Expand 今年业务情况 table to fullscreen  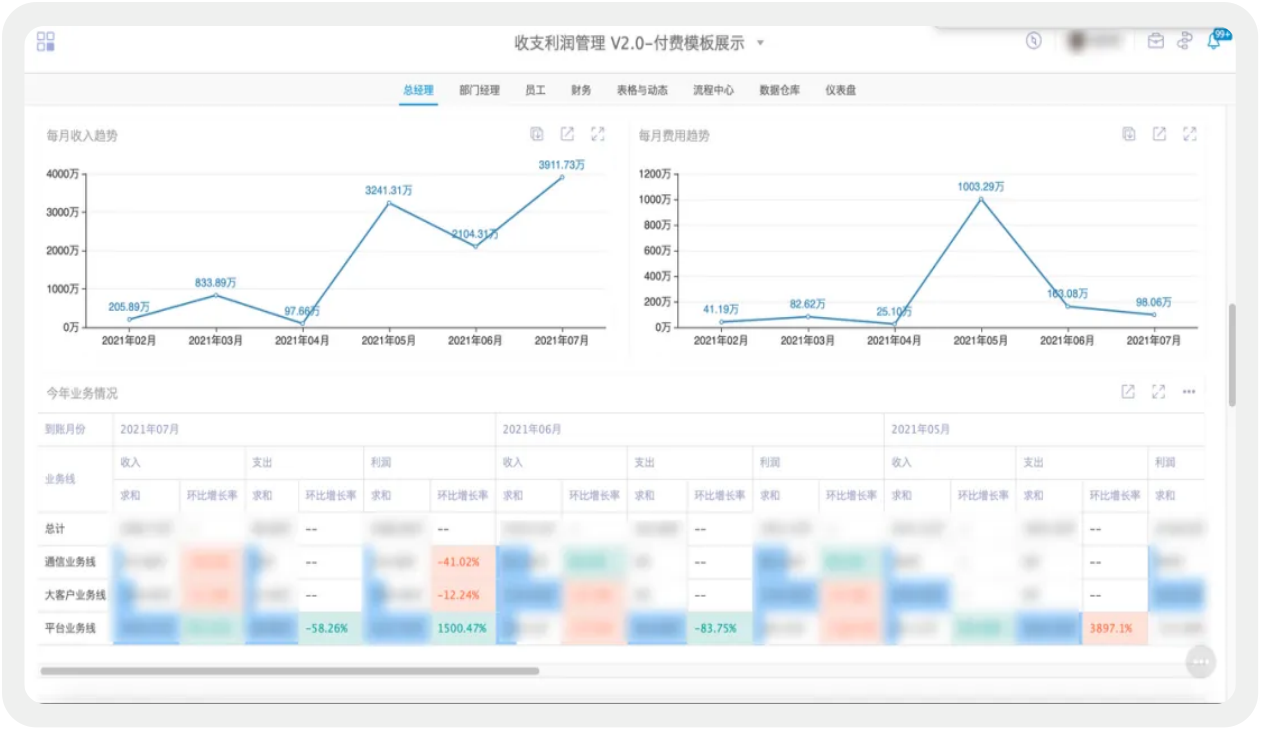click(1159, 392)
